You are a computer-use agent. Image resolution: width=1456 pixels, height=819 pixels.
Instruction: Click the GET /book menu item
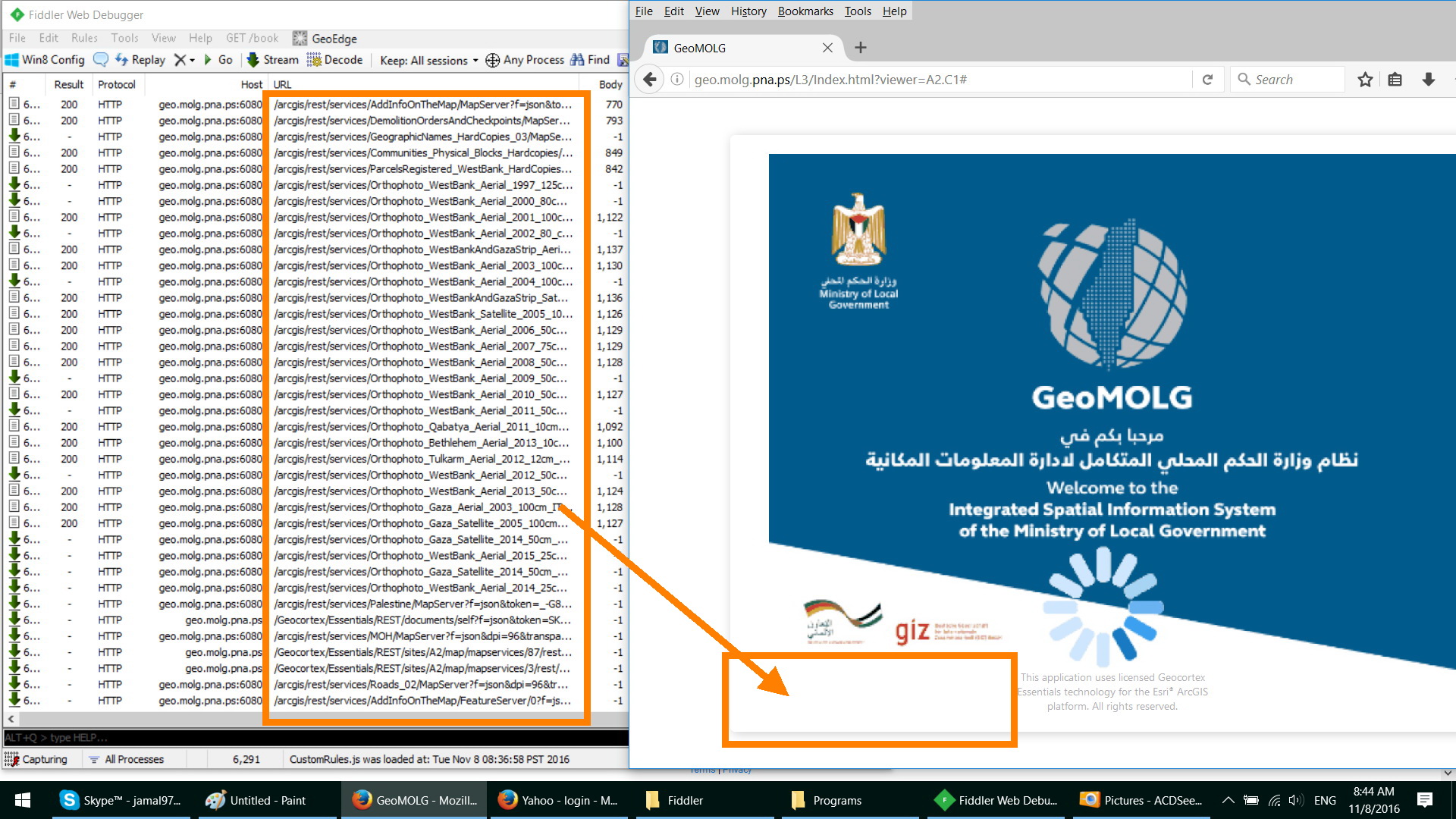tap(252, 38)
